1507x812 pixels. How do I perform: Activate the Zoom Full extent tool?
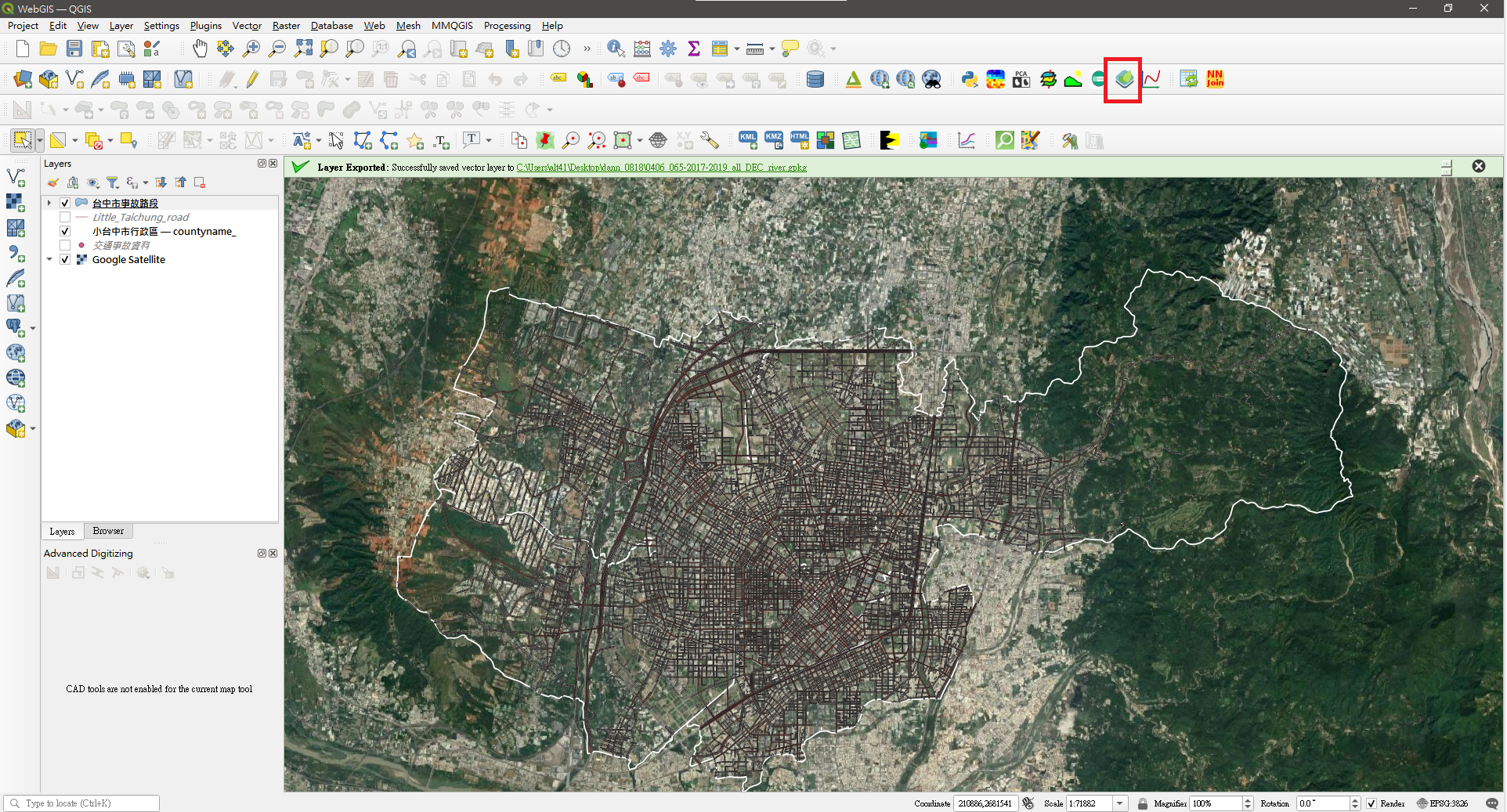(304, 49)
